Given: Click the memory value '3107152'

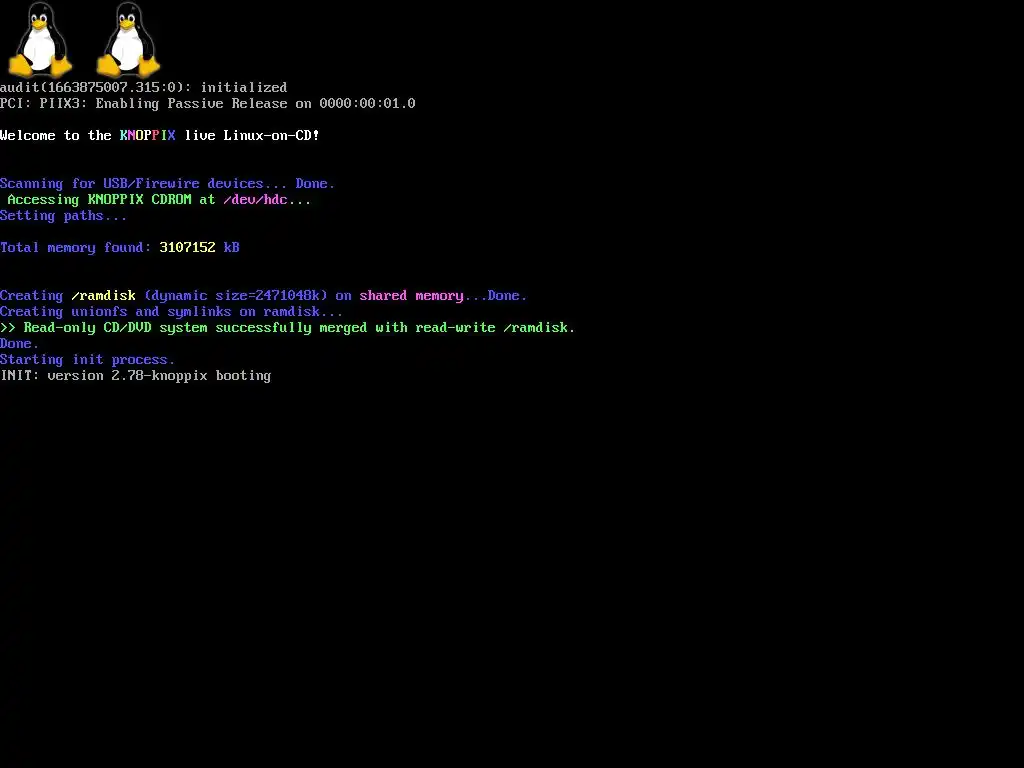Looking at the screenshot, I should coord(187,248).
